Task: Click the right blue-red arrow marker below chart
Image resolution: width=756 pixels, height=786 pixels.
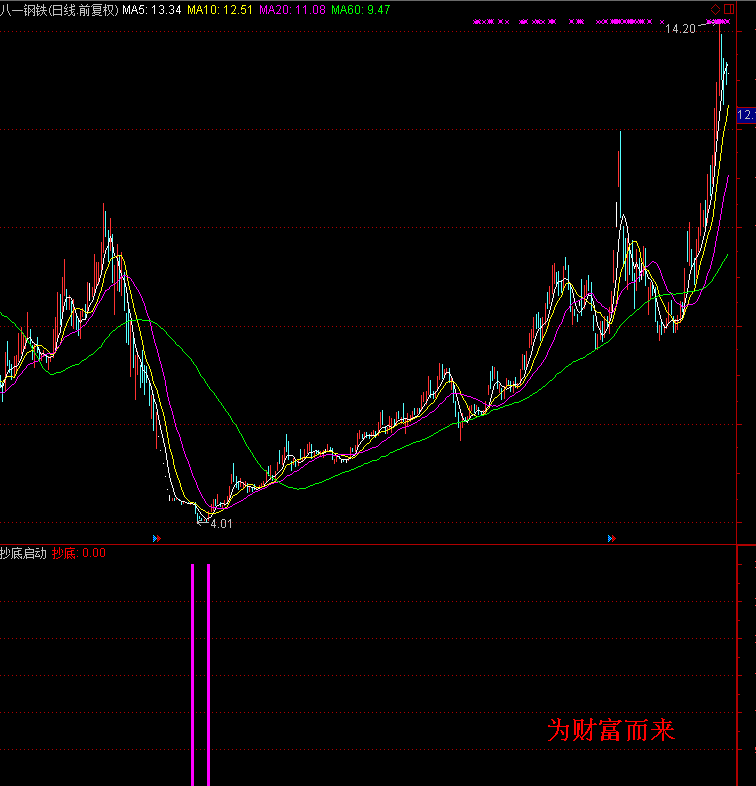Action: coord(610,539)
